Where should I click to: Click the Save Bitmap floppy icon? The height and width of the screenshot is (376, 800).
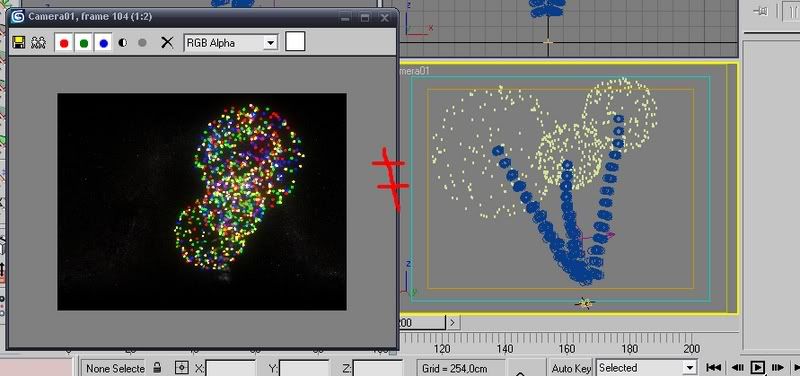coord(19,42)
